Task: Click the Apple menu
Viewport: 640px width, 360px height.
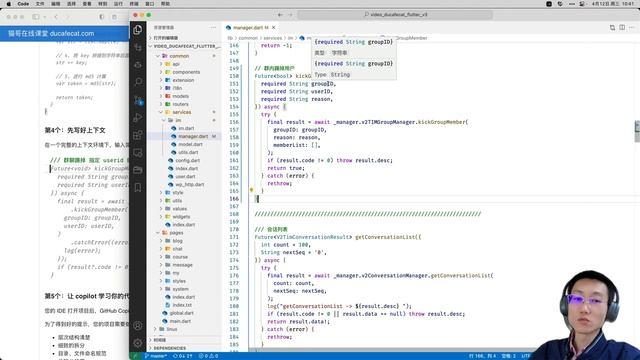Action: [x=8, y=4]
